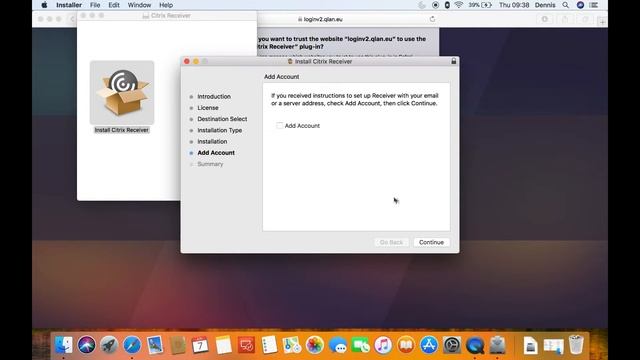Click the Safari reload page button

point(432,19)
